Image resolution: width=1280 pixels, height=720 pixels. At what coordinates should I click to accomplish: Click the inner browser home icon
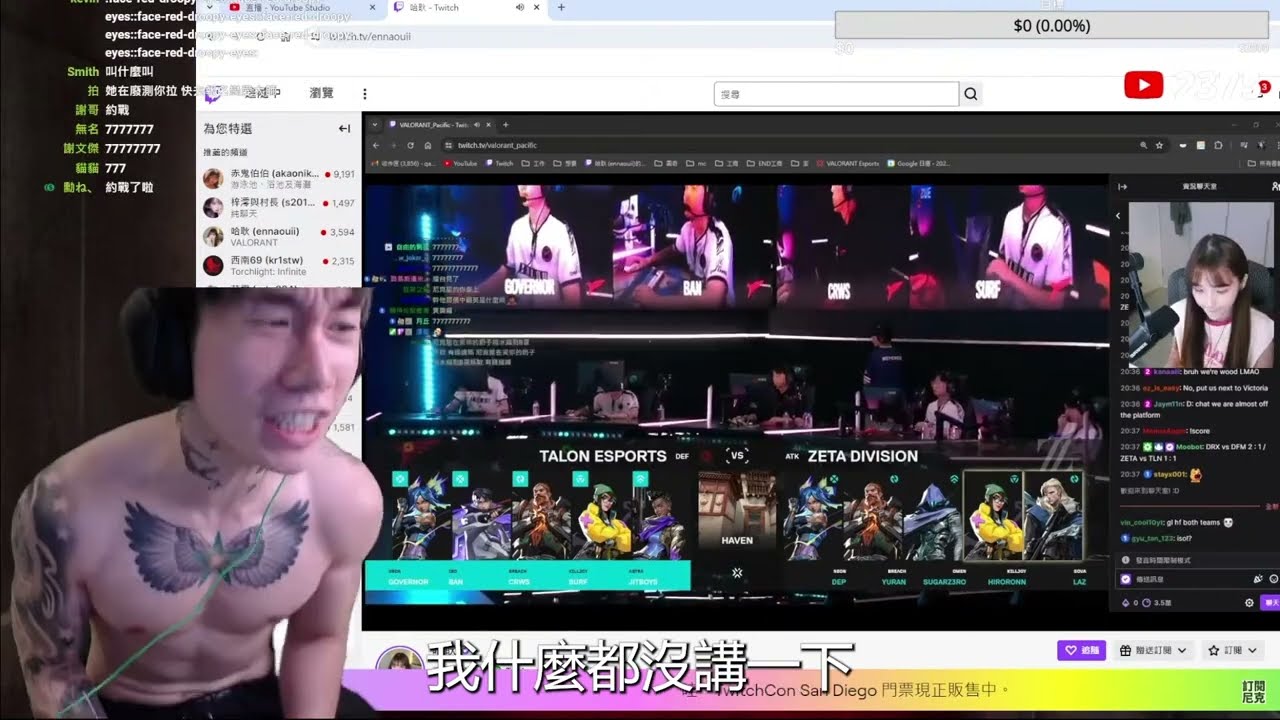pyautogui.click(x=428, y=145)
